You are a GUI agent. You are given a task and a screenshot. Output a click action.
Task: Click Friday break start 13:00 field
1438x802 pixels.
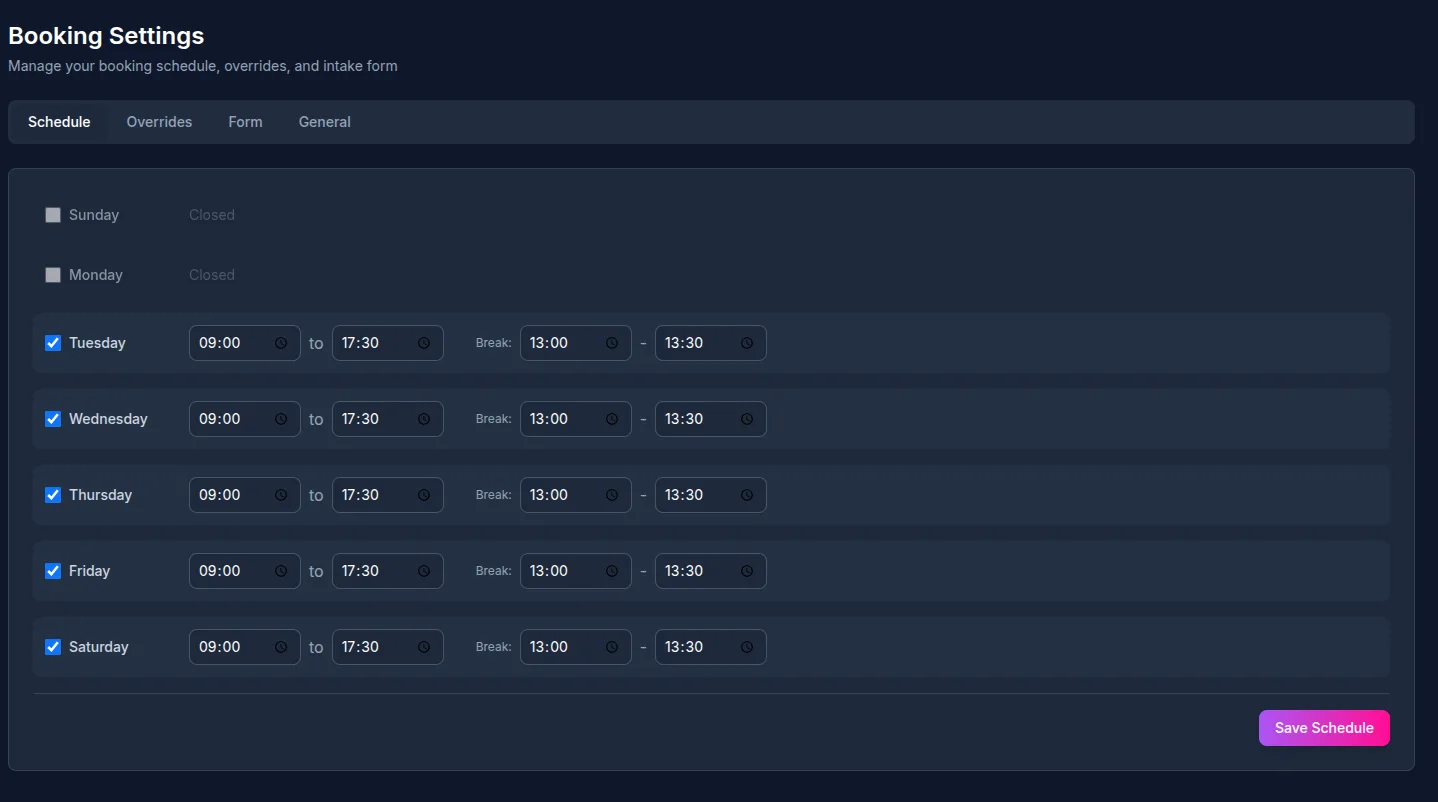tap(561, 571)
